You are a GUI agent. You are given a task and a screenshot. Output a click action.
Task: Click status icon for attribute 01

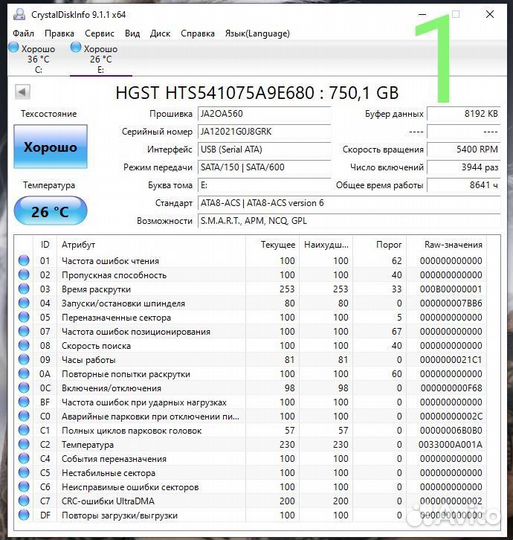pos(24,261)
